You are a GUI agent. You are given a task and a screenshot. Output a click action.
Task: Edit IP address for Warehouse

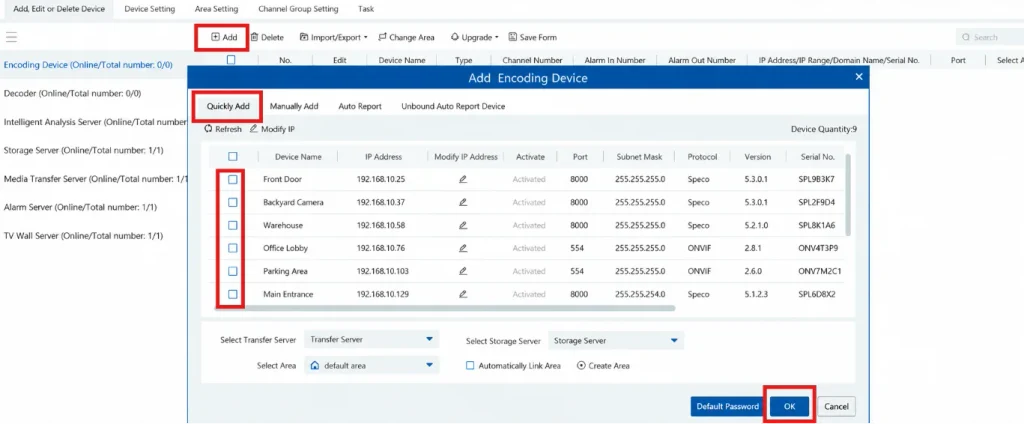pos(463,225)
